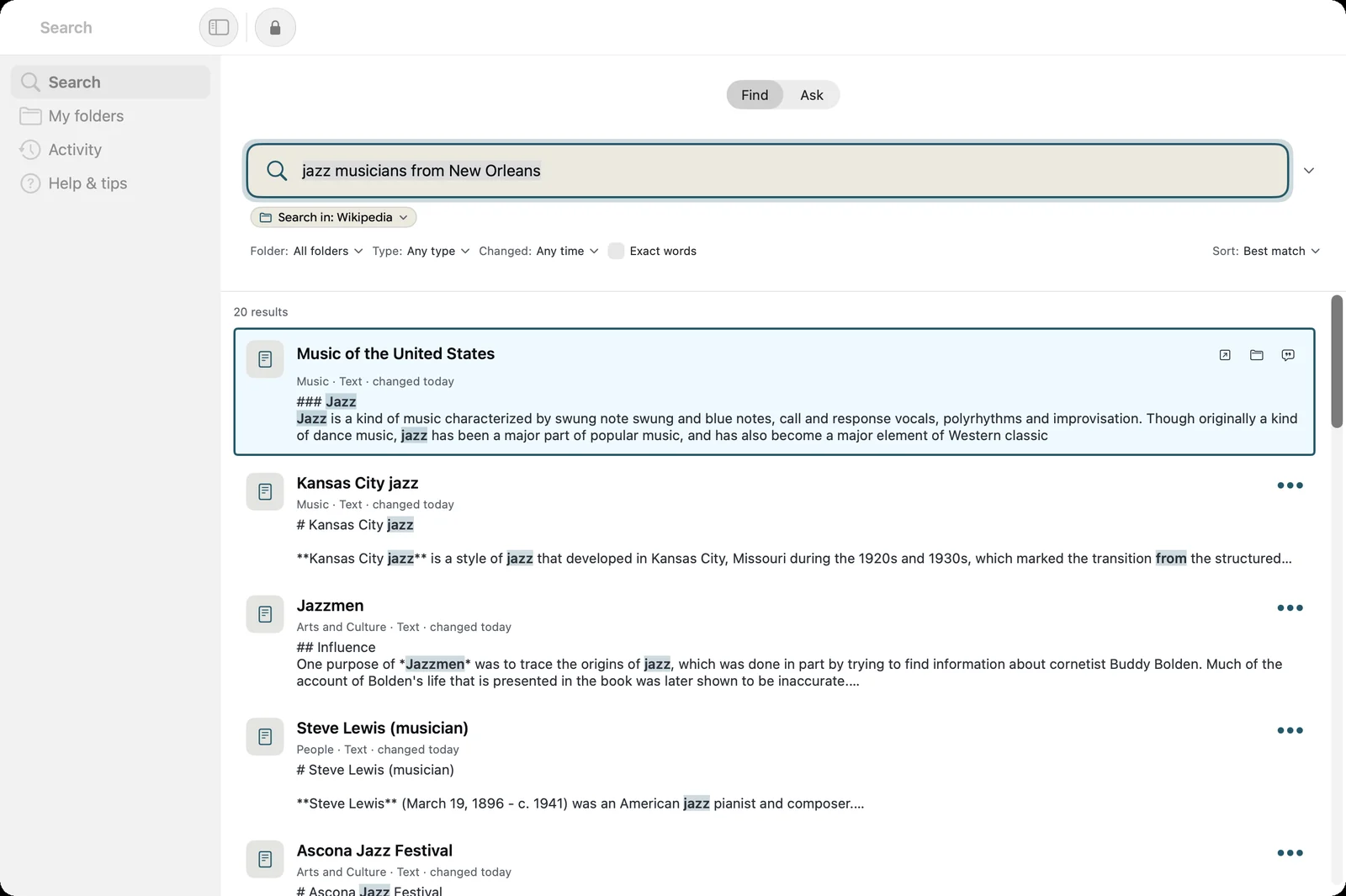Switch to the Find tab
The height and width of the screenshot is (896, 1346).
click(x=755, y=95)
